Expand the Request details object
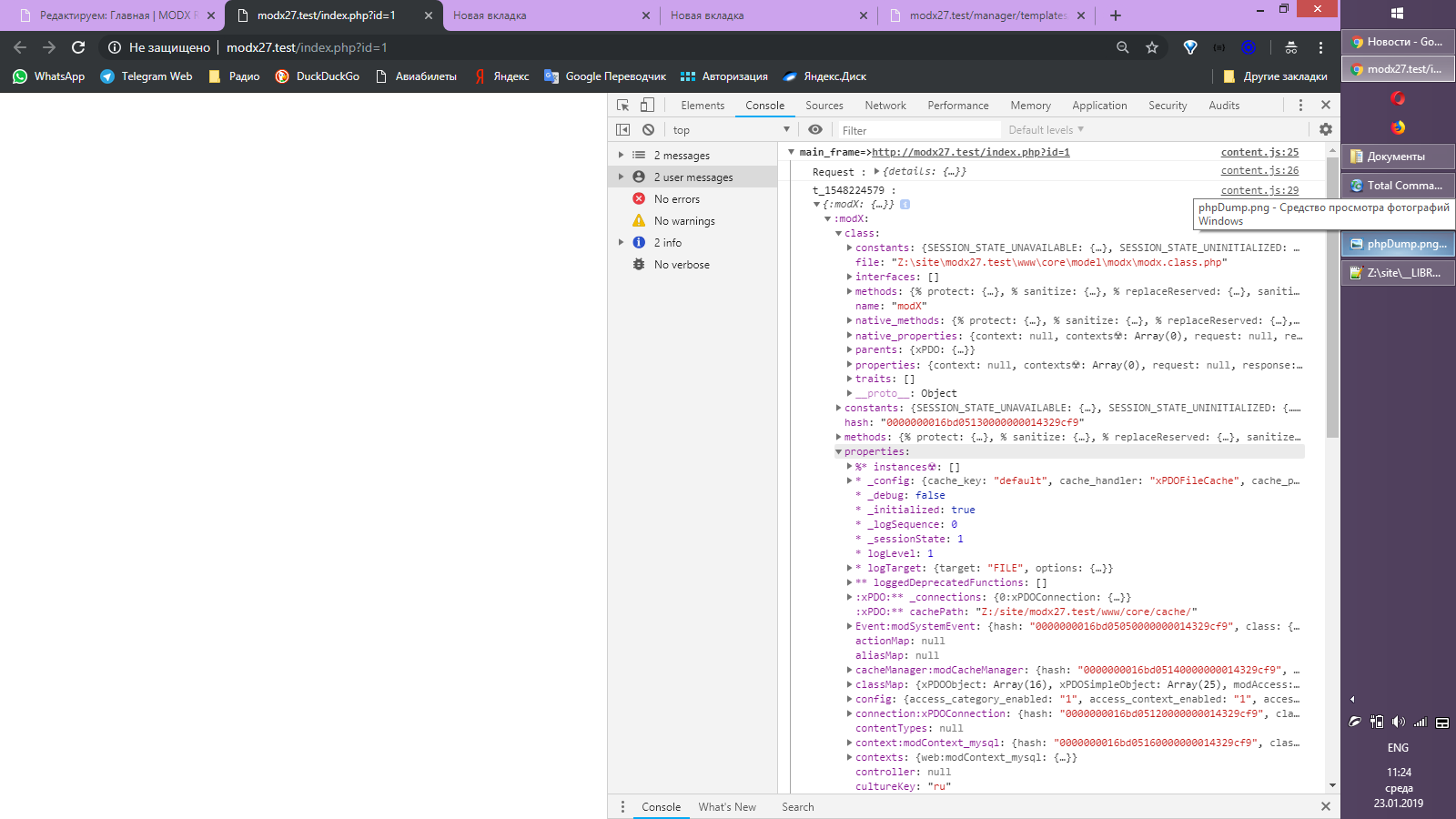 [877, 171]
